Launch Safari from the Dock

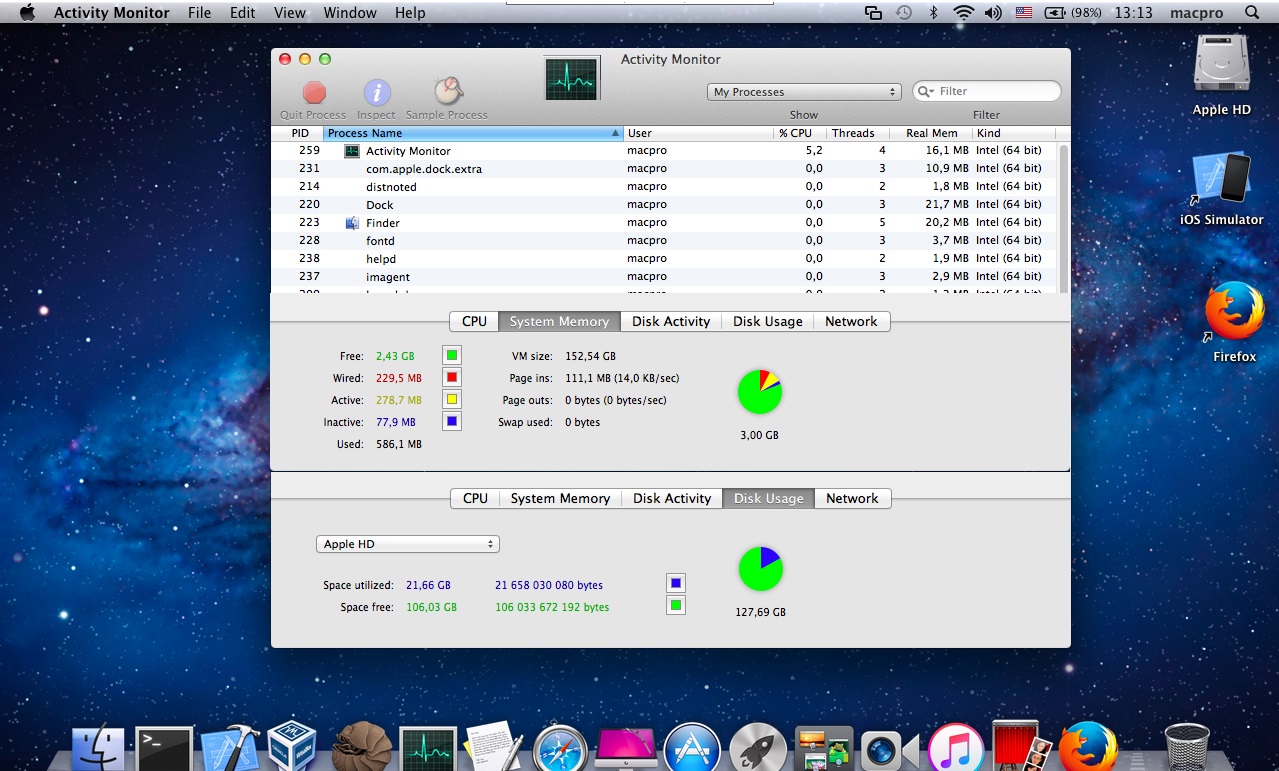coord(560,748)
